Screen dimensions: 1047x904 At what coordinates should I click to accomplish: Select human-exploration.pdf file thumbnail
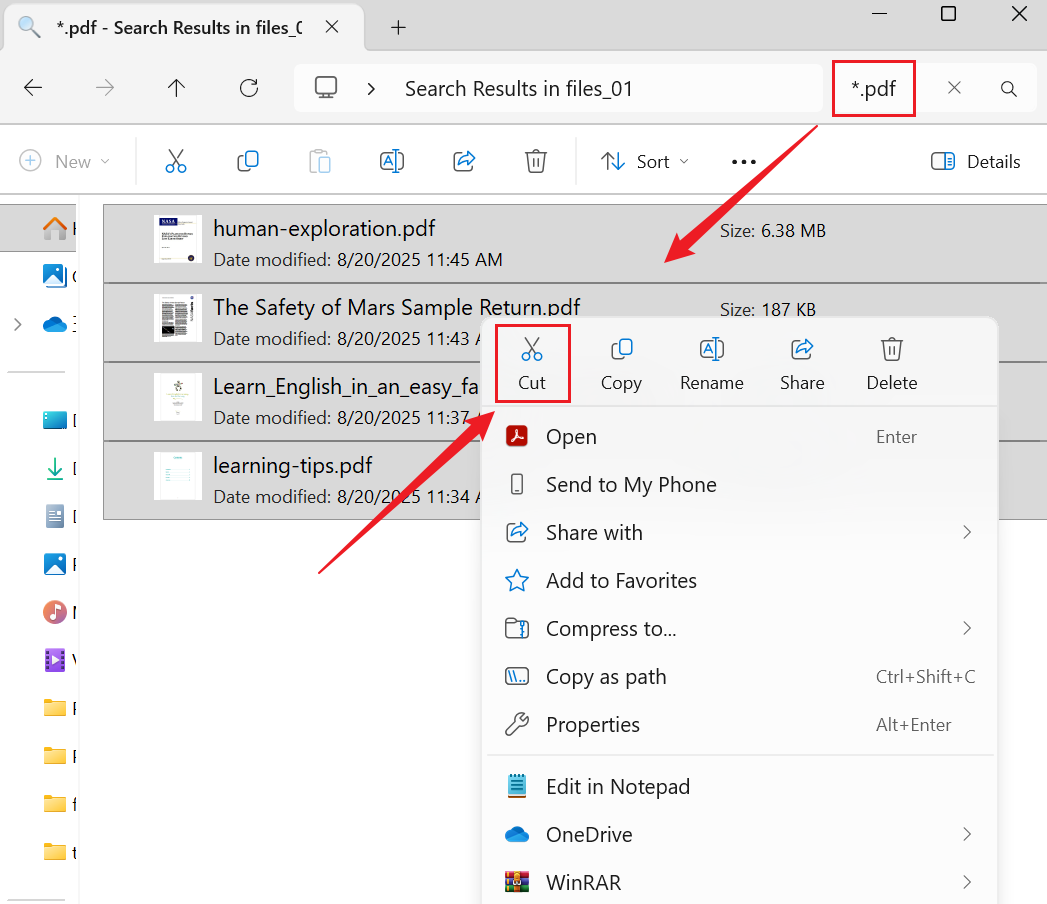pos(178,240)
